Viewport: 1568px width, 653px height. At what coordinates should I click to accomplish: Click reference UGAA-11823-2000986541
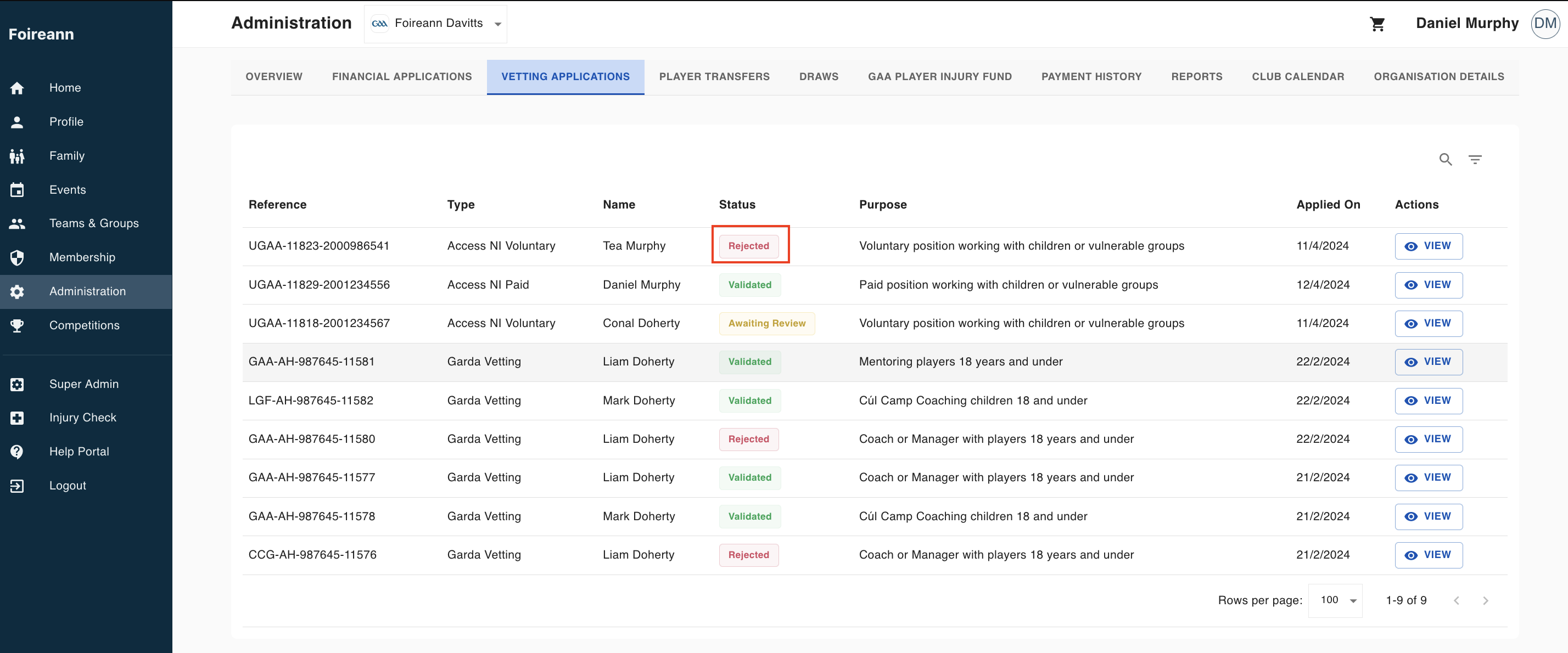[318, 246]
